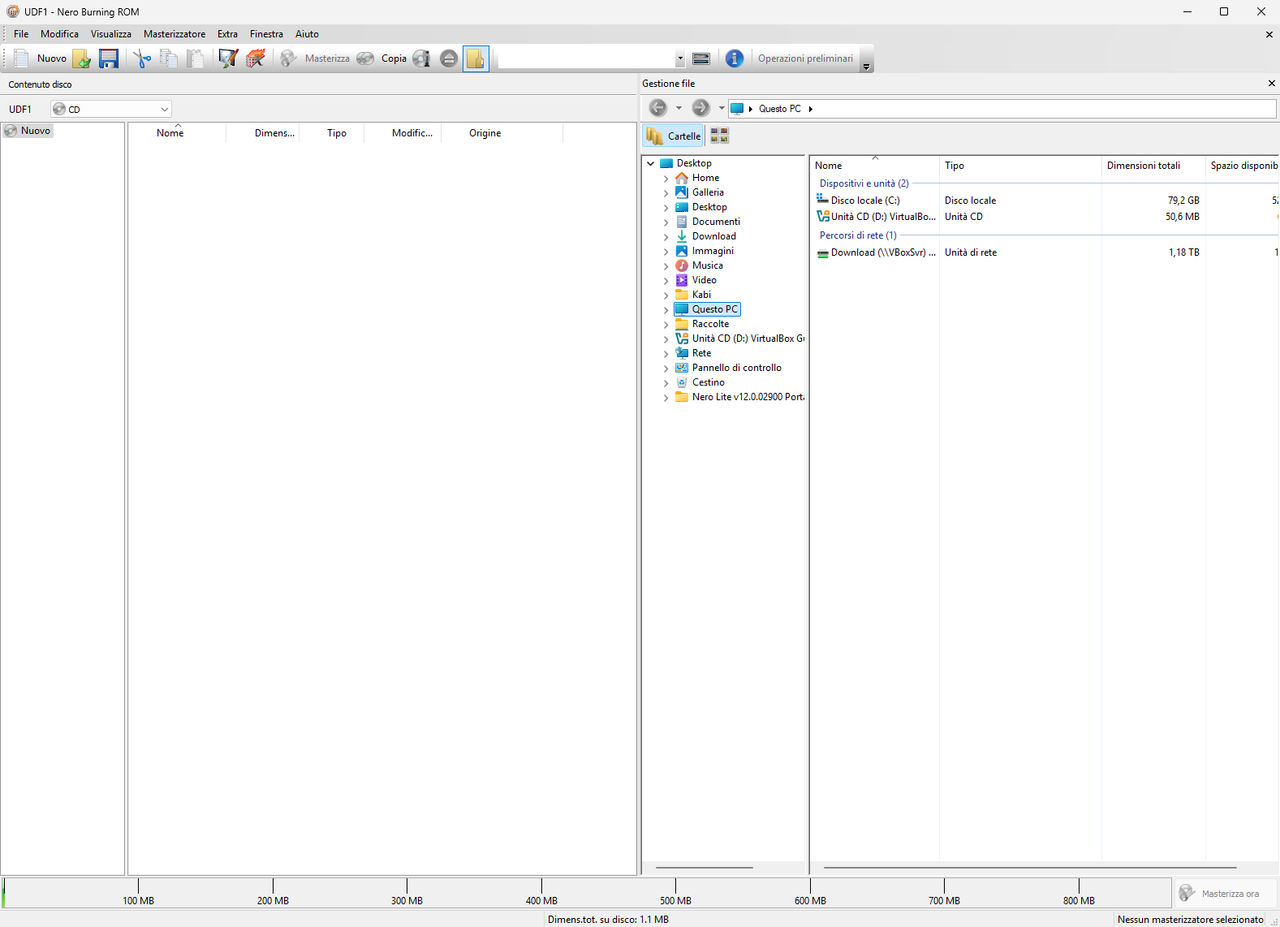
Task: Toggle the file browser panel icon in toolbar
Action: click(x=476, y=58)
